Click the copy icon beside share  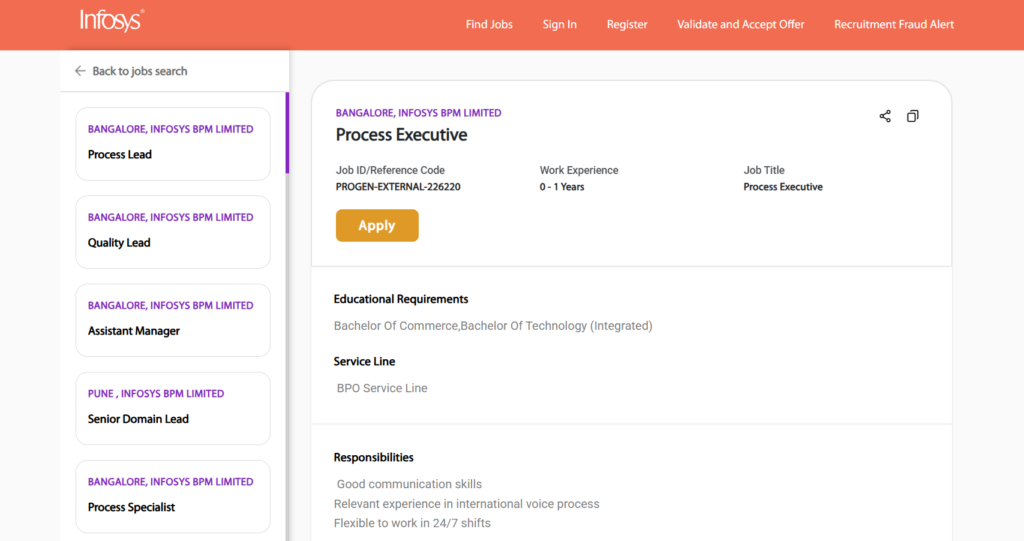912,116
